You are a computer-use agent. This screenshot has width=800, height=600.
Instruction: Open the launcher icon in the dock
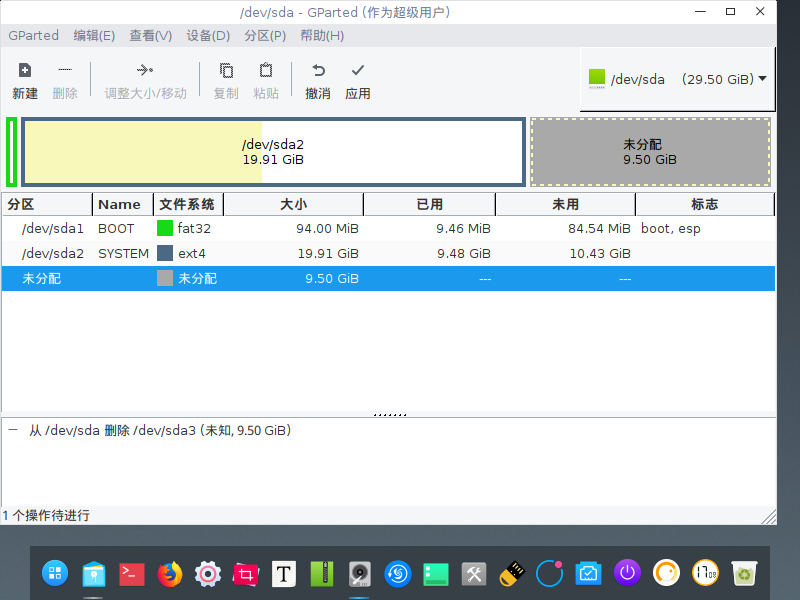(55, 573)
